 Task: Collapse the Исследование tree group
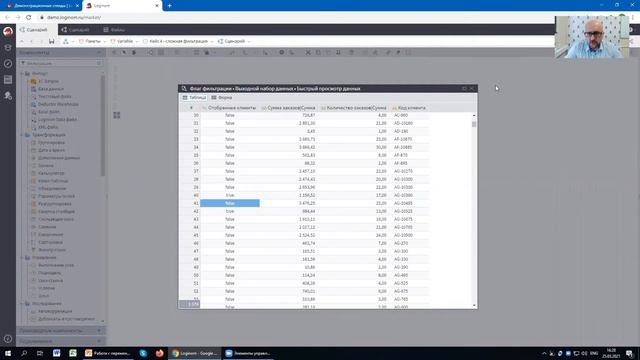(x=22, y=304)
